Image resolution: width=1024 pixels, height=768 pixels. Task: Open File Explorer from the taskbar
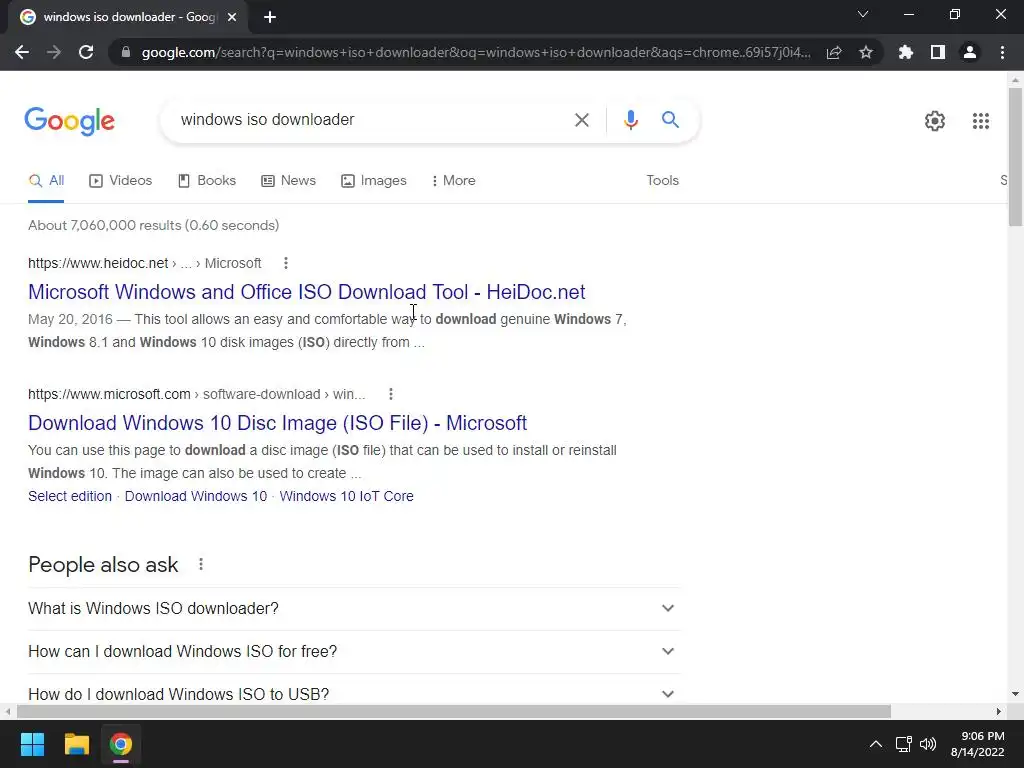(x=76, y=744)
